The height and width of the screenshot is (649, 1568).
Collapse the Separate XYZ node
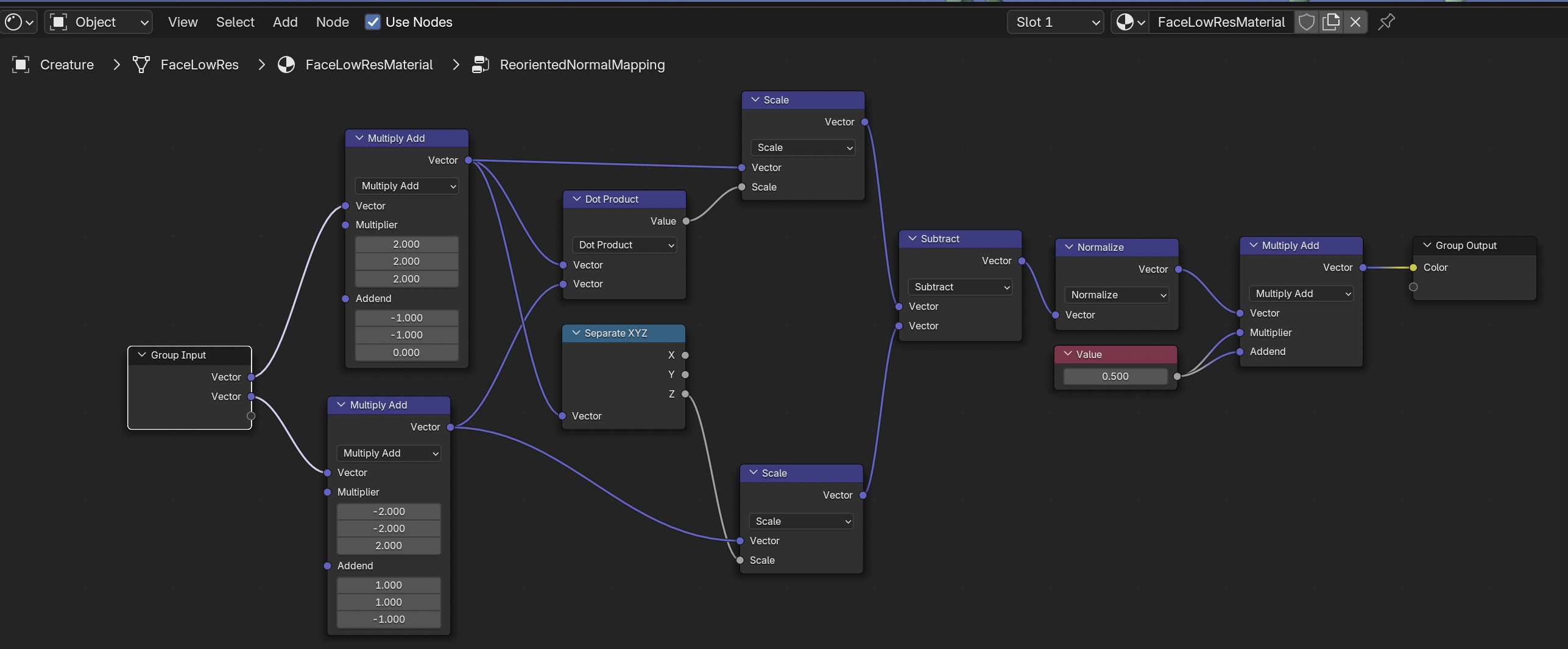pyautogui.click(x=576, y=333)
